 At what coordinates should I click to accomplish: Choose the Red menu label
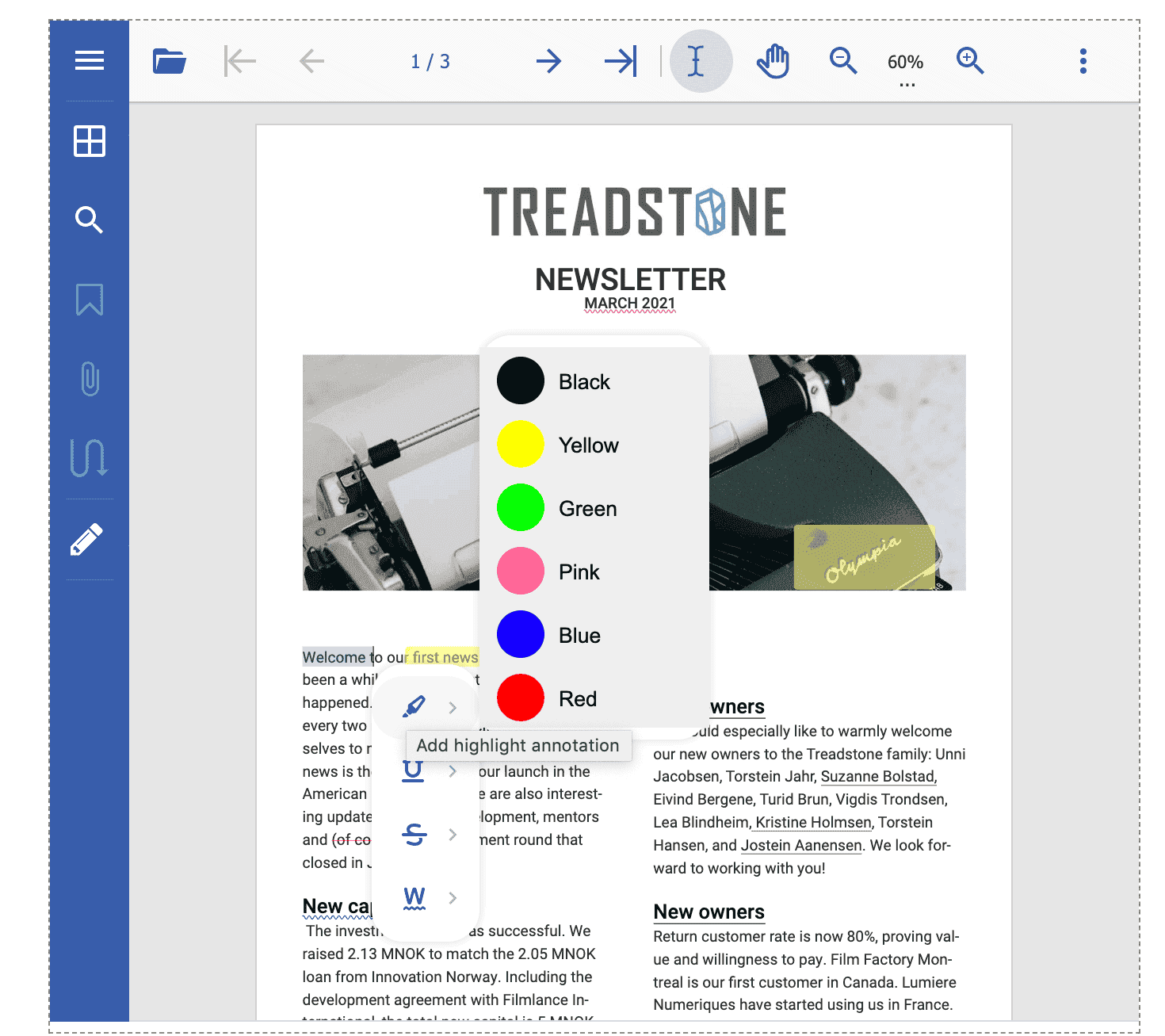coord(578,699)
